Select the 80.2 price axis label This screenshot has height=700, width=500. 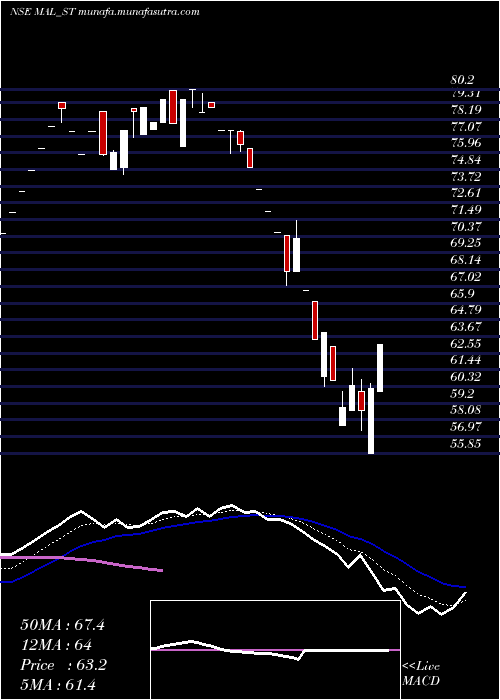463,80
